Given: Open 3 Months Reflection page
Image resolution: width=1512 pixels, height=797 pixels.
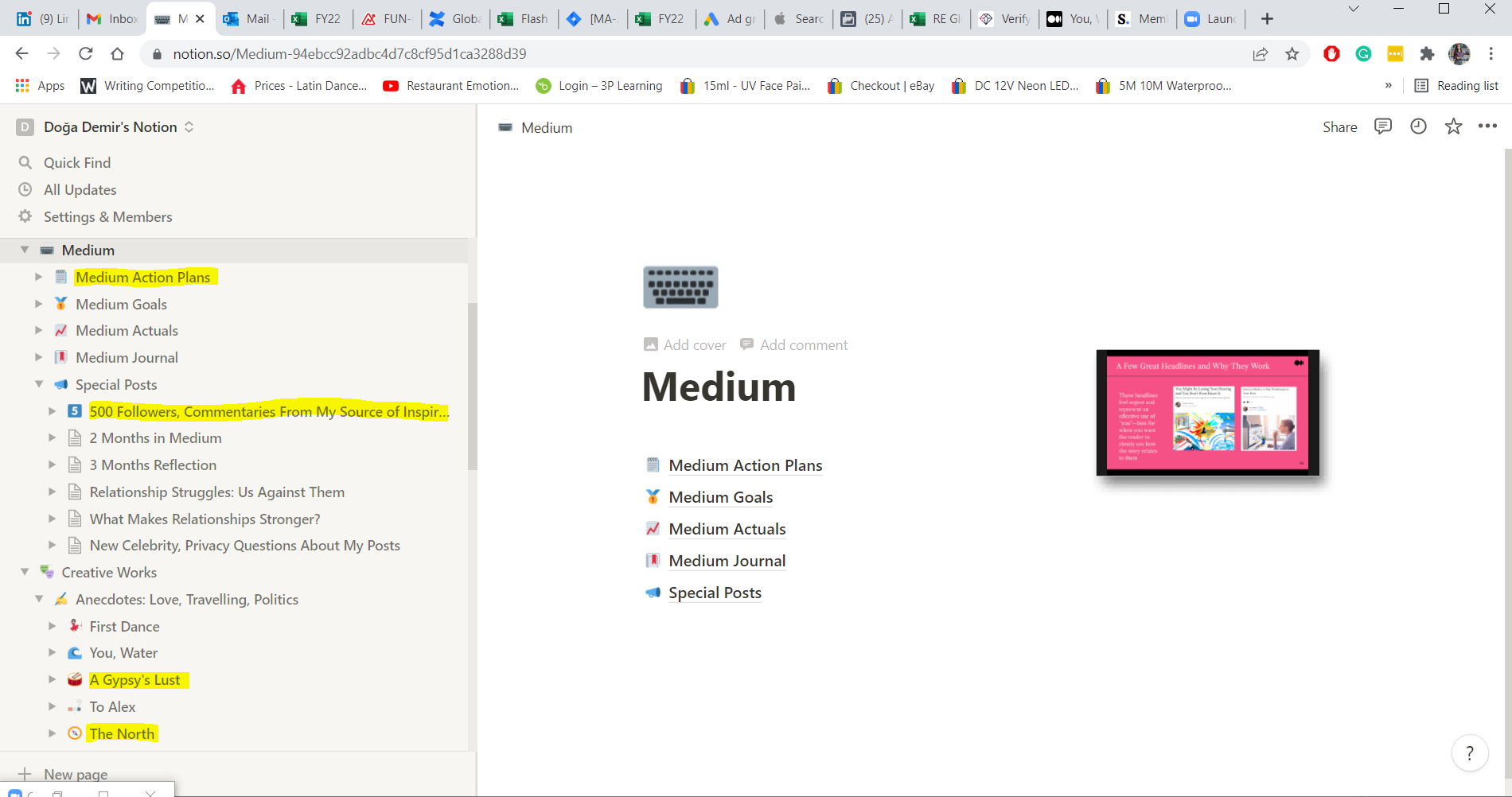Looking at the screenshot, I should 153,465.
